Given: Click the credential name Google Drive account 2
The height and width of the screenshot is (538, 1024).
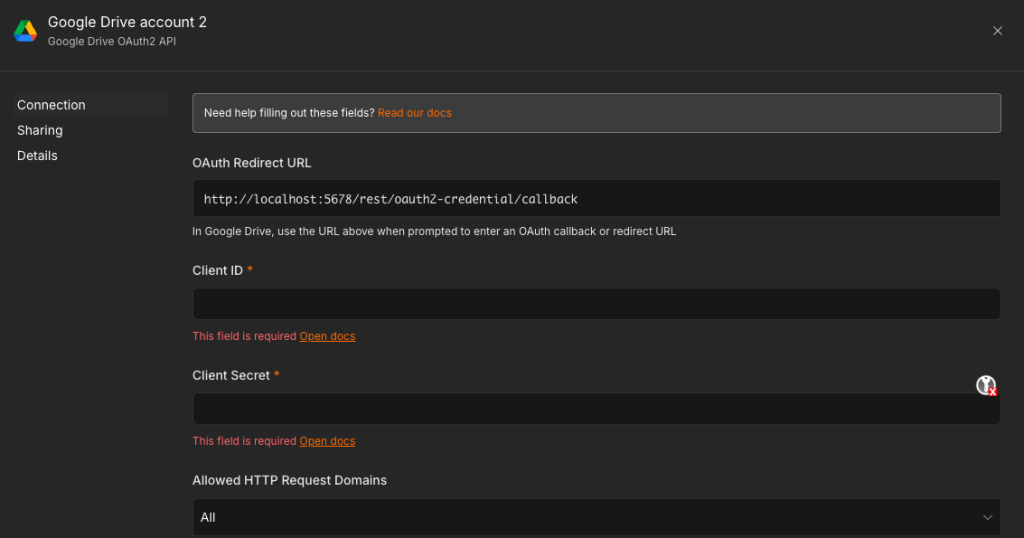Looking at the screenshot, I should 127,22.
